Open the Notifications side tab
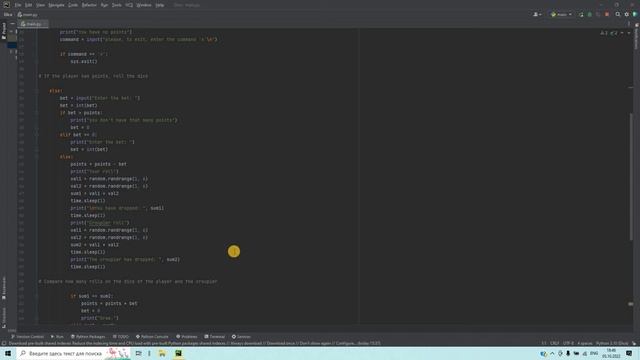640x360 pixels. point(636,37)
